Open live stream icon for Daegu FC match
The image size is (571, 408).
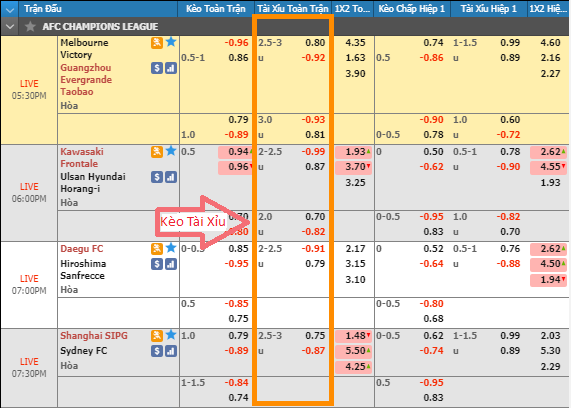[x=157, y=249]
